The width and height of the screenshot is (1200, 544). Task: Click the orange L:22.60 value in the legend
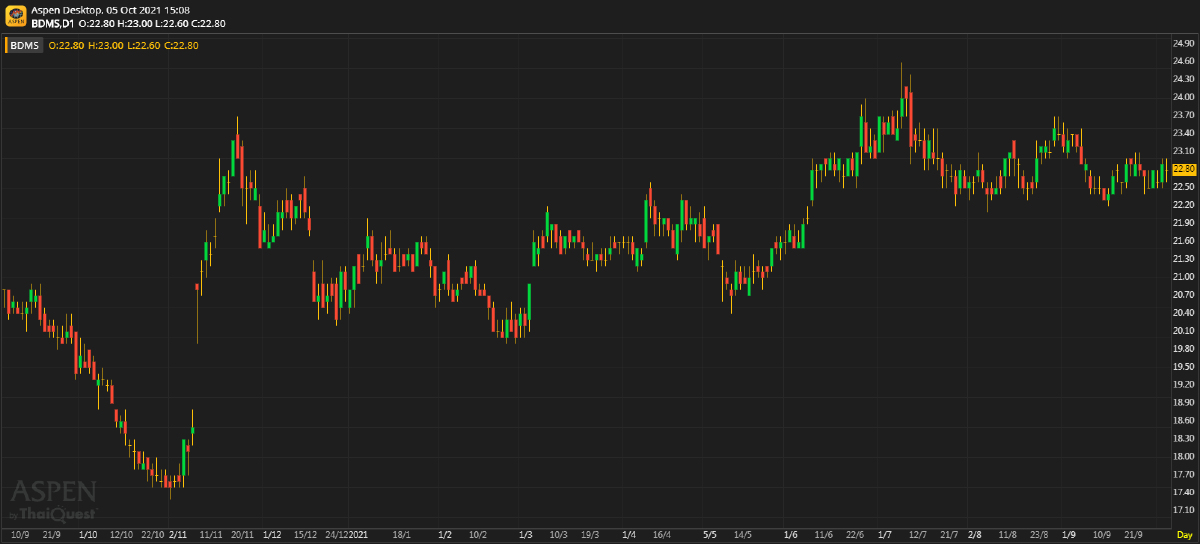point(143,45)
